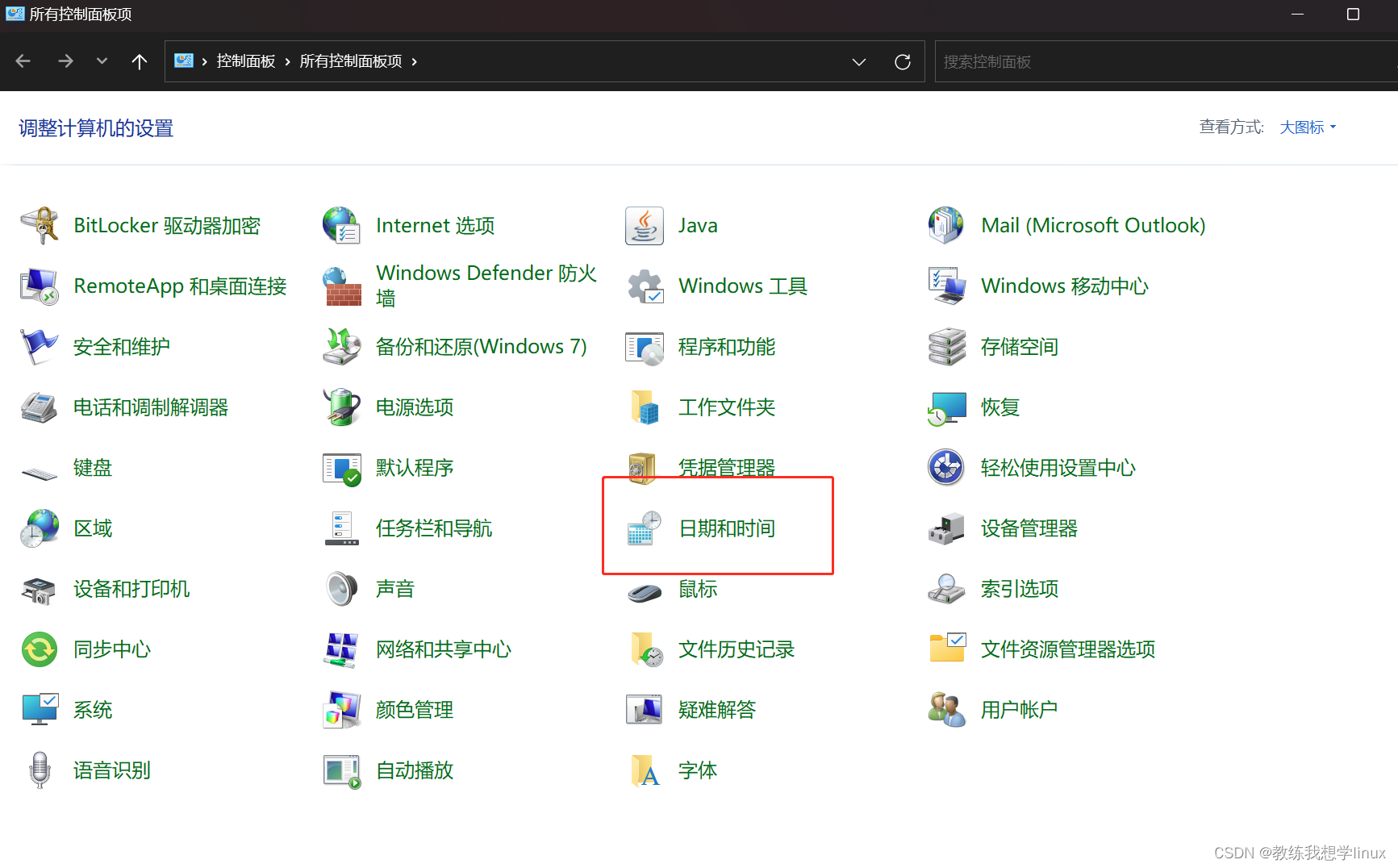This screenshot has height=868, width=1398.
Task: Open the 自动播放 link
Action: pyautogui.click(x=415, y=770)
